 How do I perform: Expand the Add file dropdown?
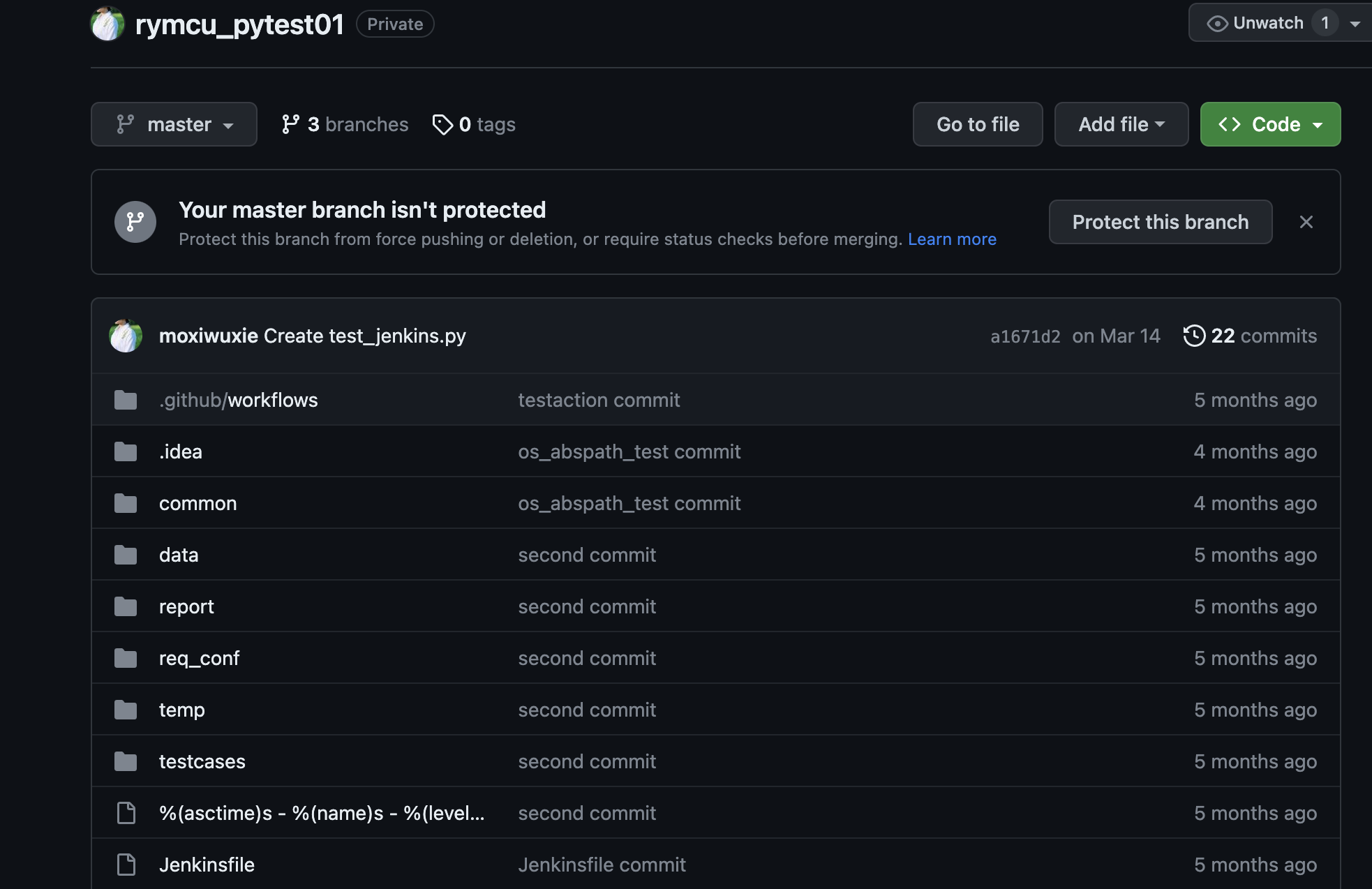[1121, 124]
